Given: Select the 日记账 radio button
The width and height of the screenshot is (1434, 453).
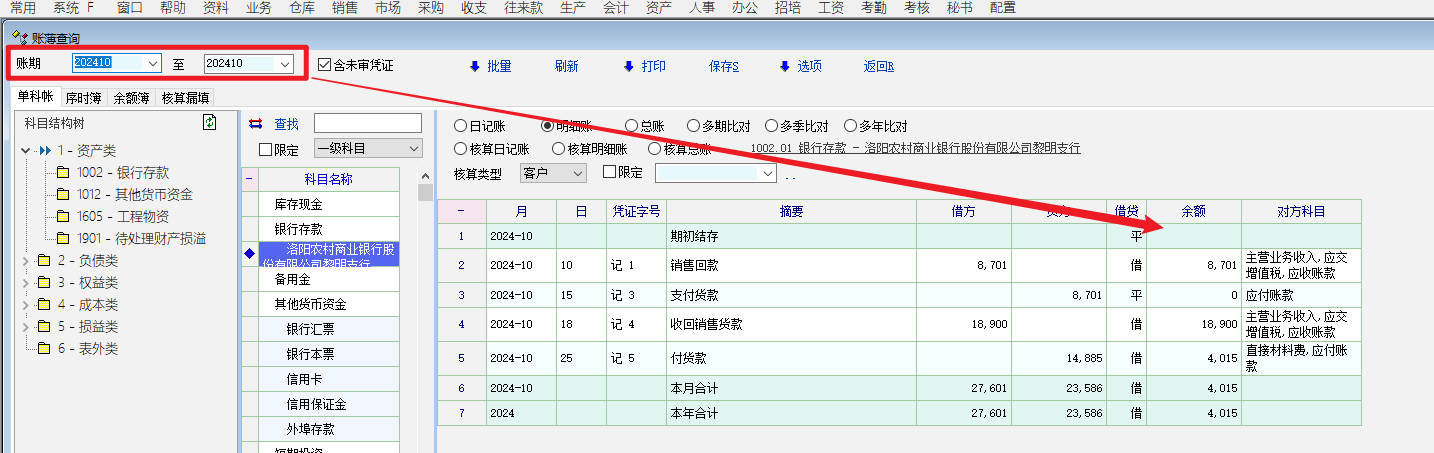Looking at the screenshot, I should click(x=460, y=127).
